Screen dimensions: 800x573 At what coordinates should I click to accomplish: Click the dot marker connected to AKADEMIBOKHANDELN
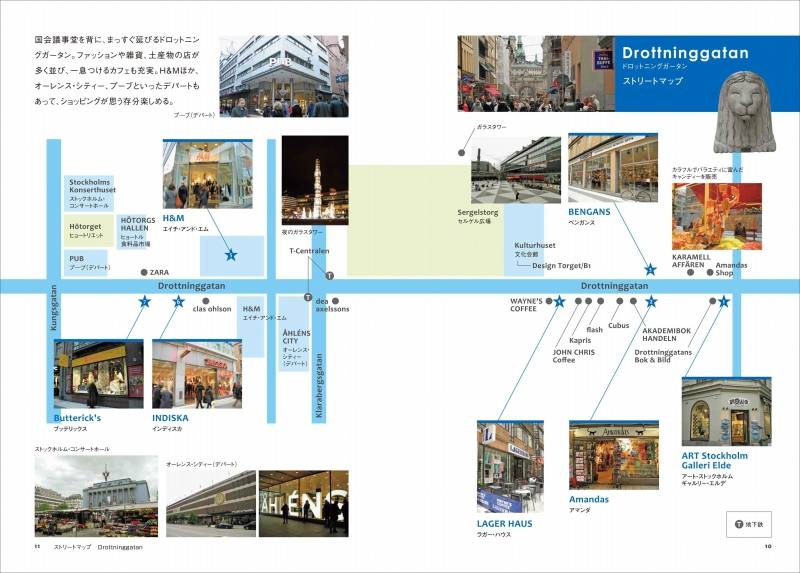coord(633,301)
